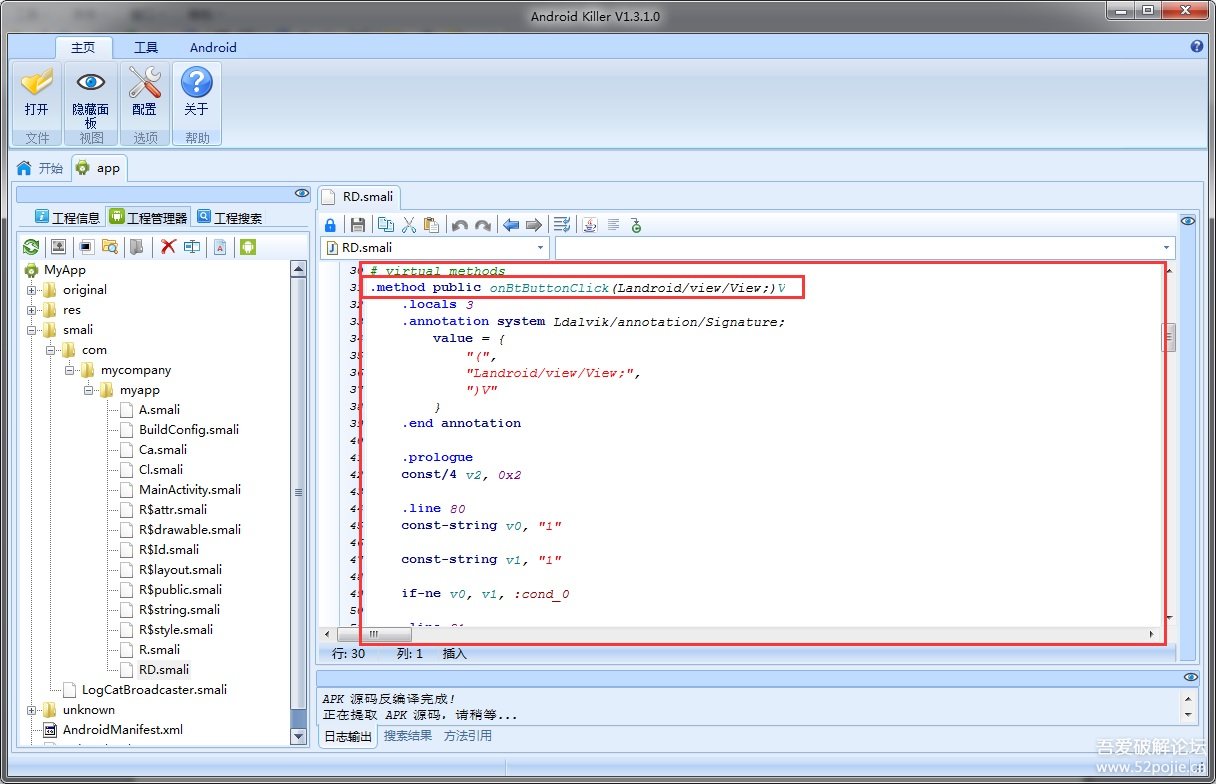This screenshot has width=1216, height=784.
Task: Click the undo arrow in editor toolbar
Action: (x=459, y=225)
